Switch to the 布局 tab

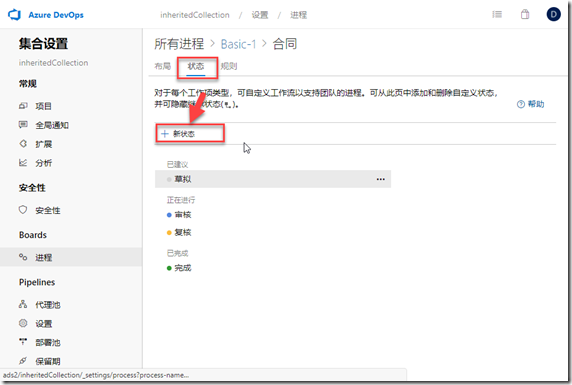point(162,66)
